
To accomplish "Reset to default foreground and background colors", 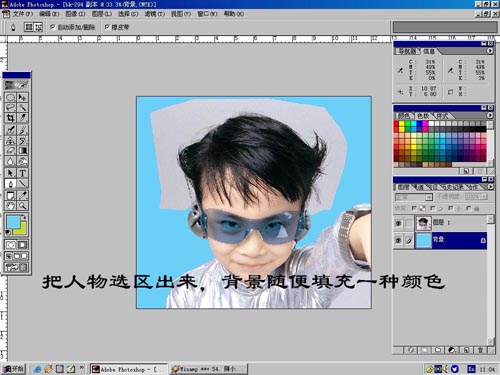I will click(8, 232).
